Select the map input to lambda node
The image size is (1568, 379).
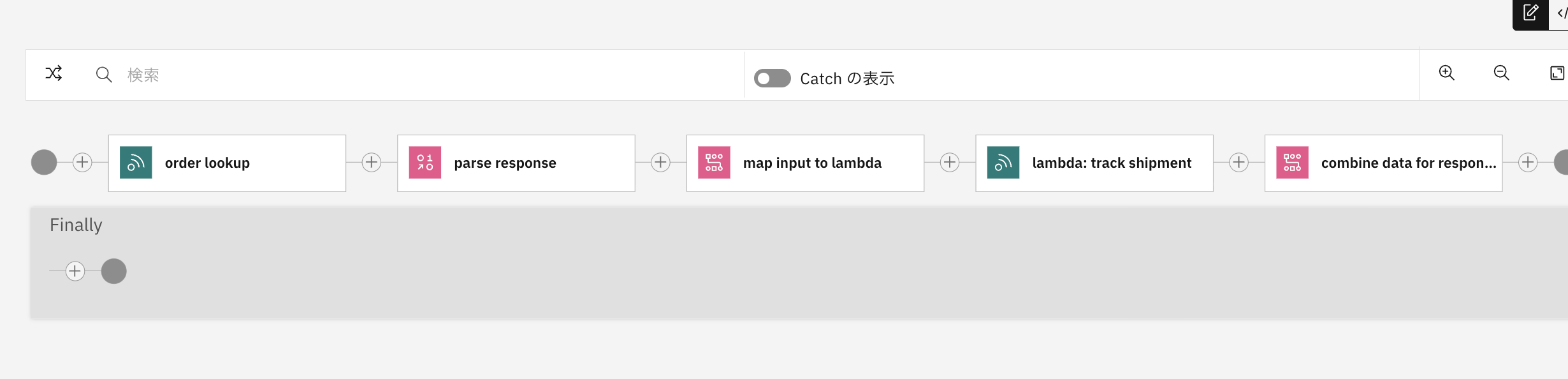(805, 163)
